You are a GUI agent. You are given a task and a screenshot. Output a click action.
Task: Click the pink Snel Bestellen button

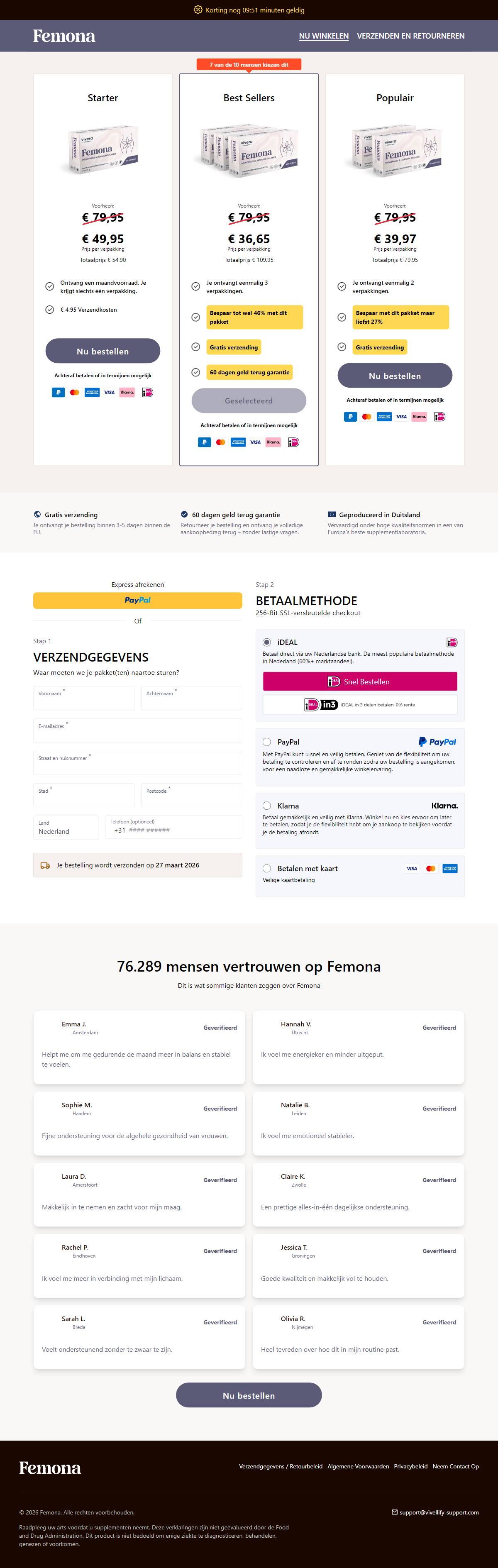[x=360, y=682]
